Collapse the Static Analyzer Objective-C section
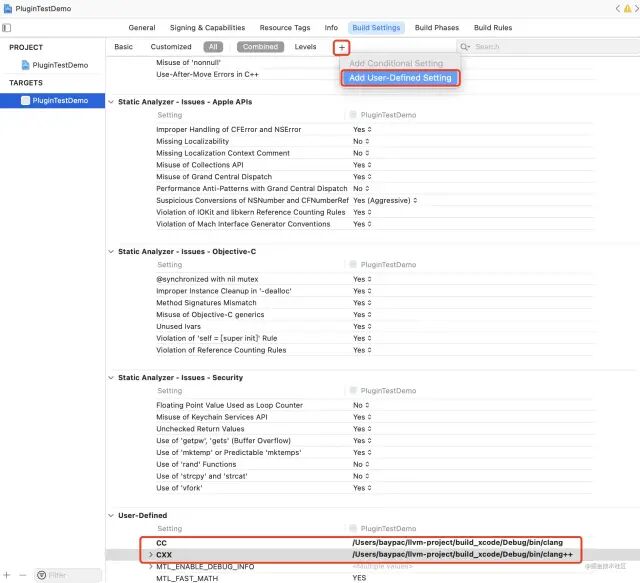Image resolution: width=640 pixels, height=583 pixels. (111, 251)
